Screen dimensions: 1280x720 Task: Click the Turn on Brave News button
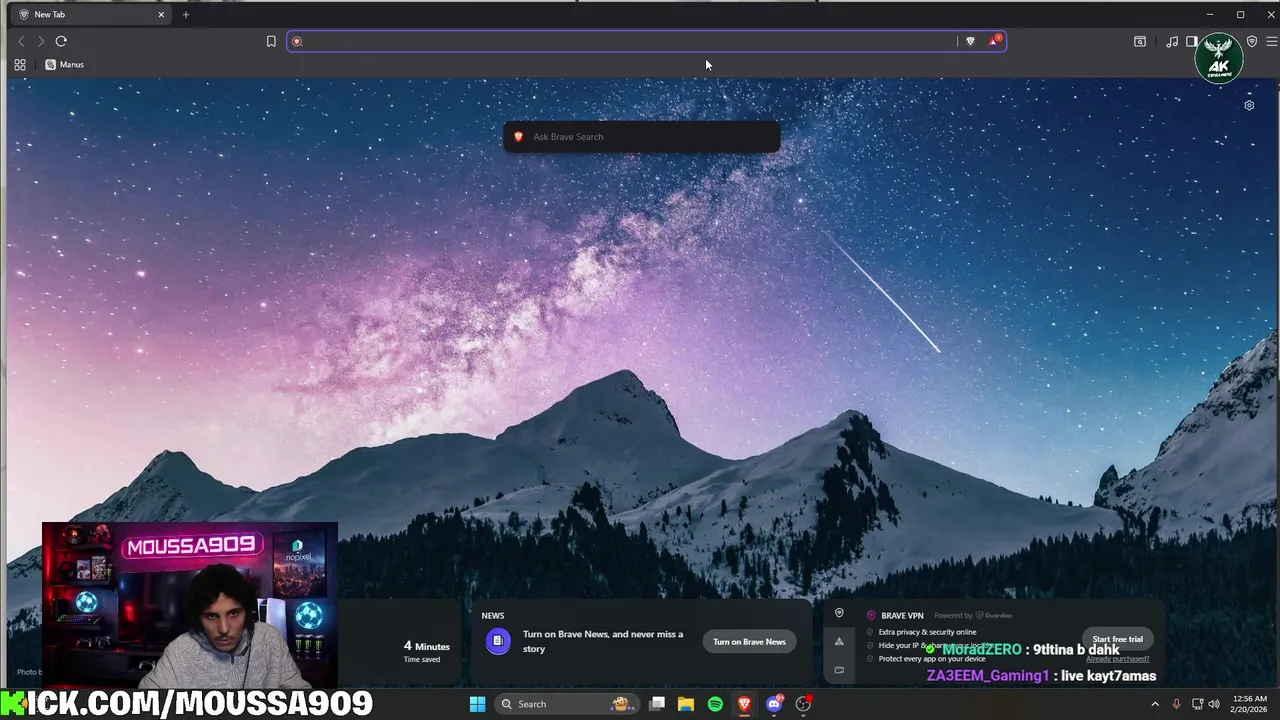coord(749,641)
